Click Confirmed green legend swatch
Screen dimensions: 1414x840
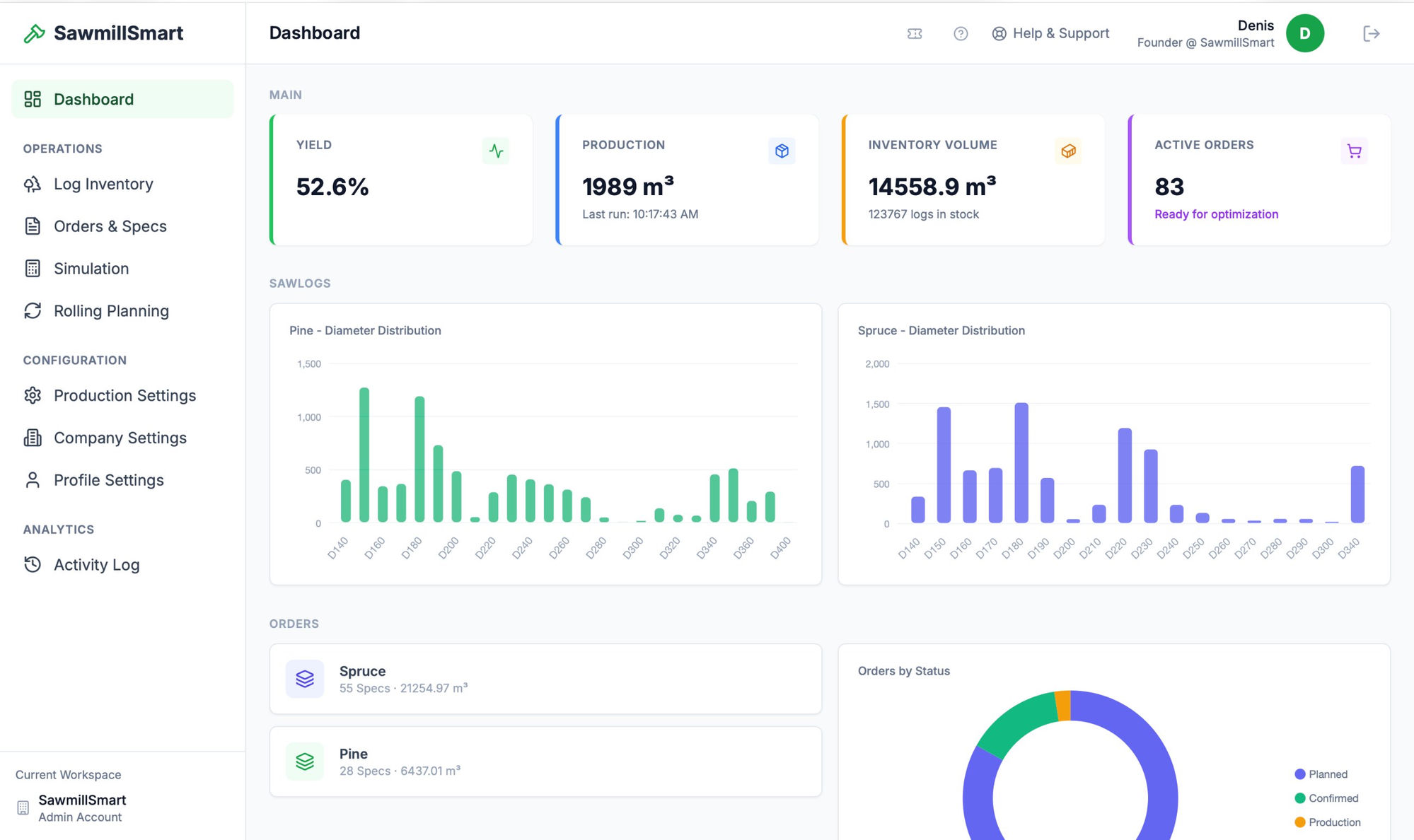click(1299, 798)
